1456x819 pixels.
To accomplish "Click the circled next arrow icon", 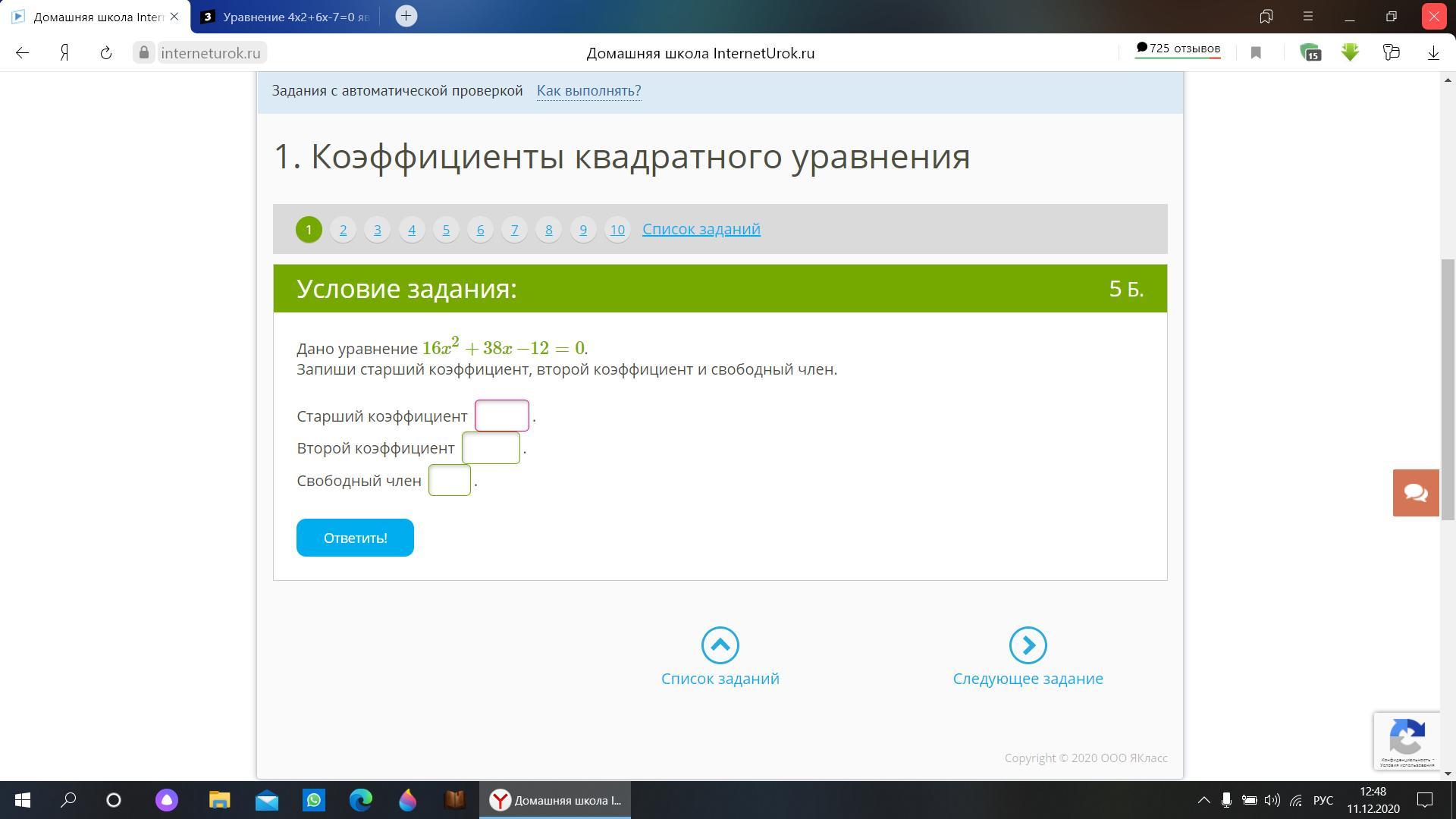I will (1028, 645).
